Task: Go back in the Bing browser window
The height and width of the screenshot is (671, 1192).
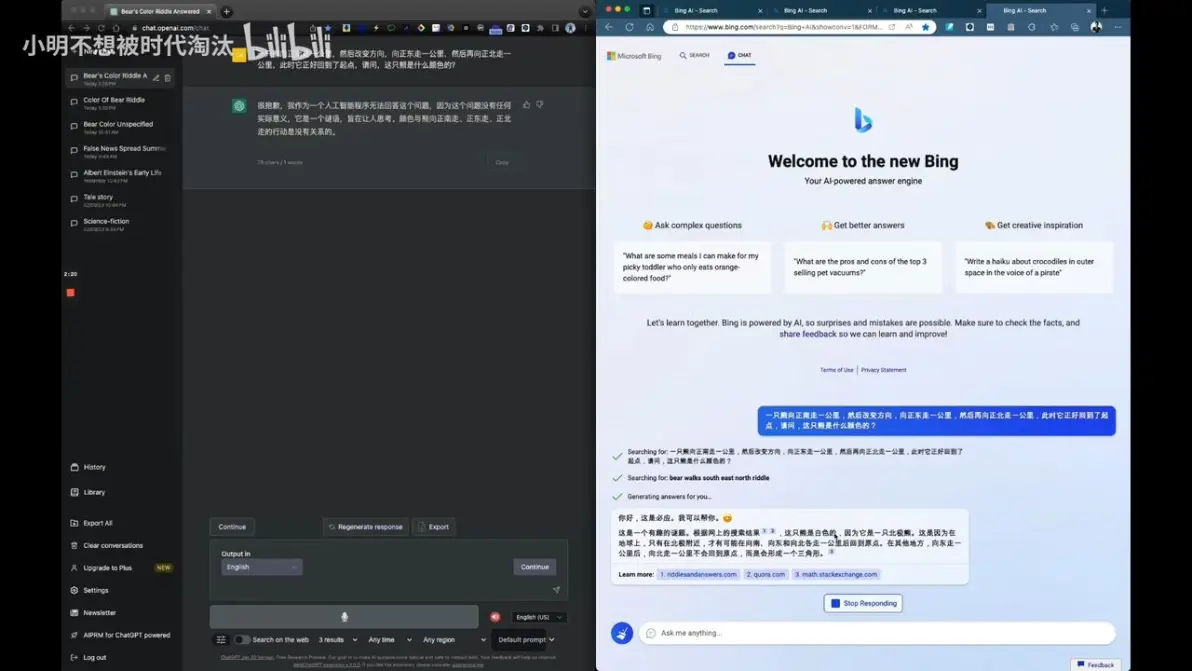Action: tap(609, 27)
